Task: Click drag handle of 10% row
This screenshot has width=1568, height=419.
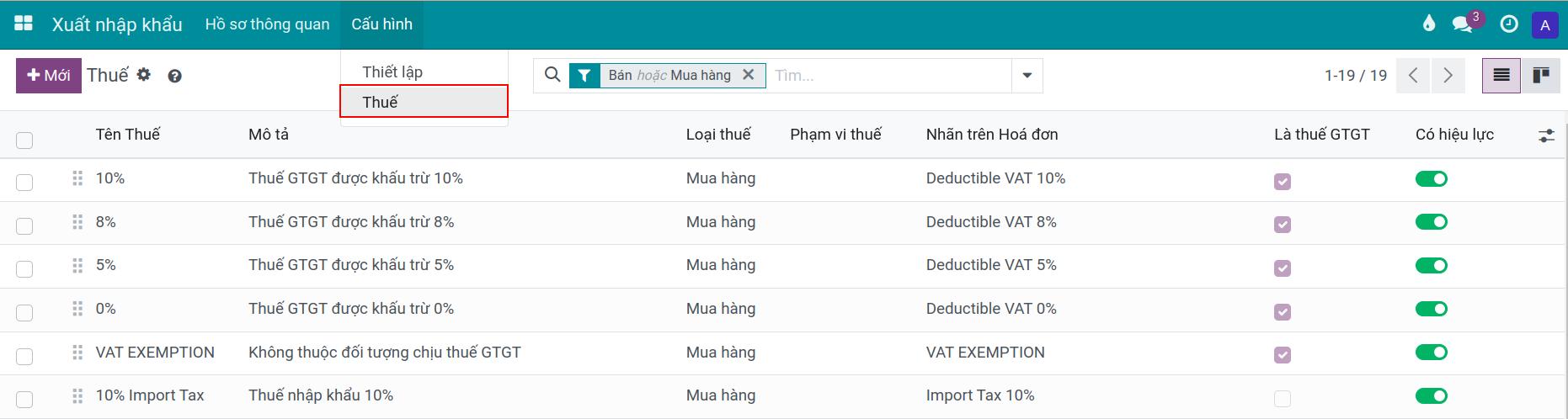Action: click(x=77, y=178)
